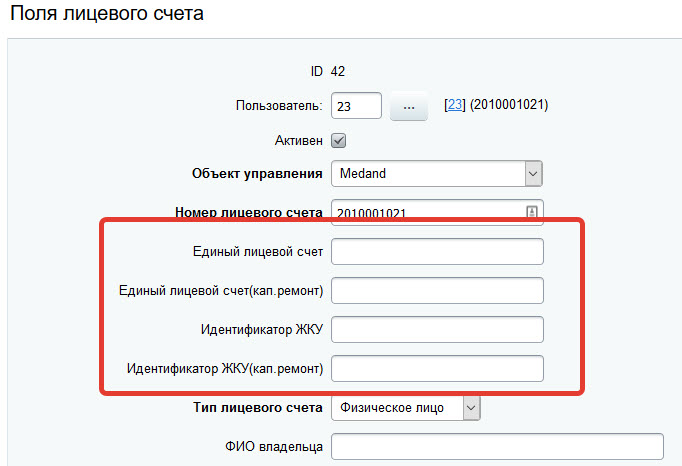Open the Тип лицевого счета dropdown
Image resolution: width=682 pixels, height=466 pixels.
(405, 408)
